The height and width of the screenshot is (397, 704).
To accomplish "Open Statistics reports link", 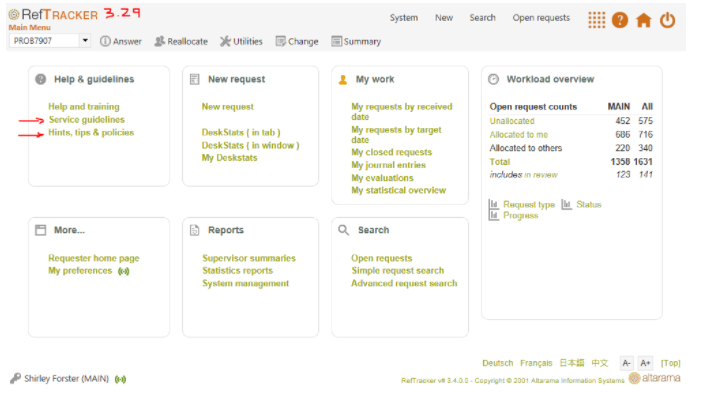I will [x=238, y=271].
